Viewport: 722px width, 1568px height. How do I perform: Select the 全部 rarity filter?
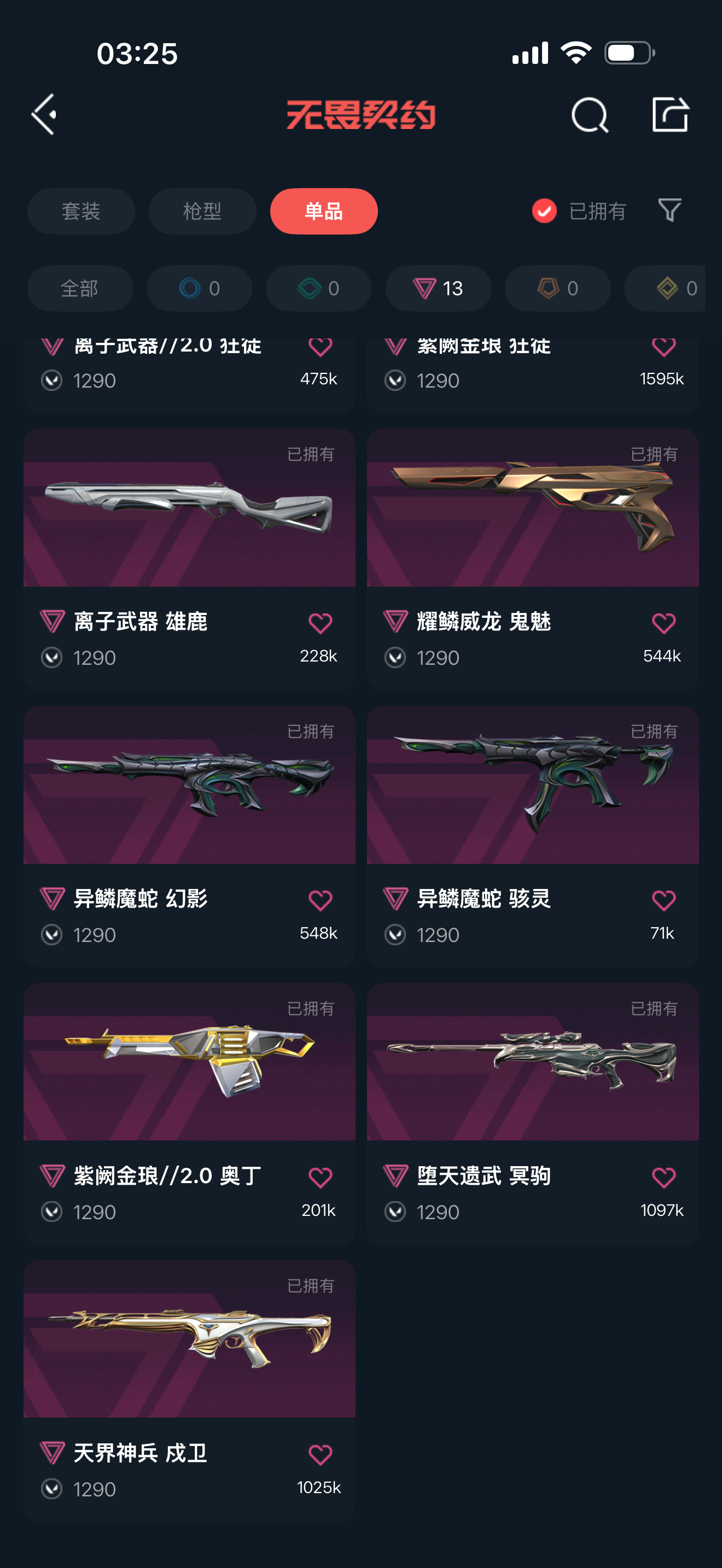coord(80,289)
